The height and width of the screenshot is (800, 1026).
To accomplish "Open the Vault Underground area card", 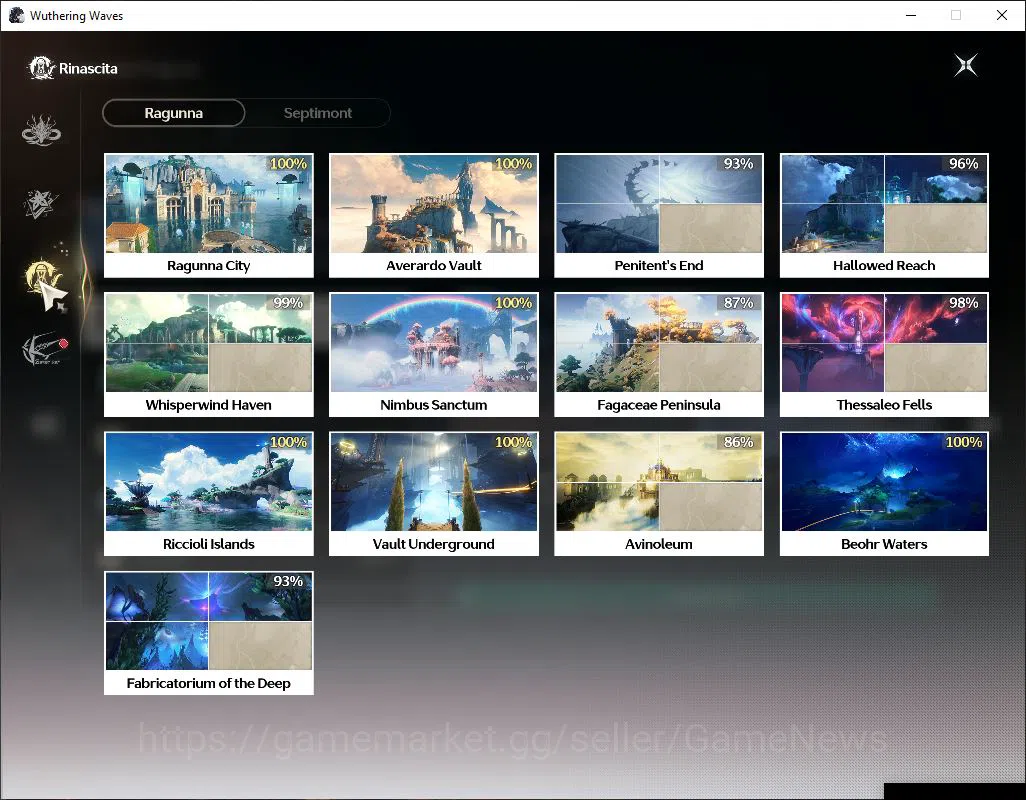I will (434, 494).
